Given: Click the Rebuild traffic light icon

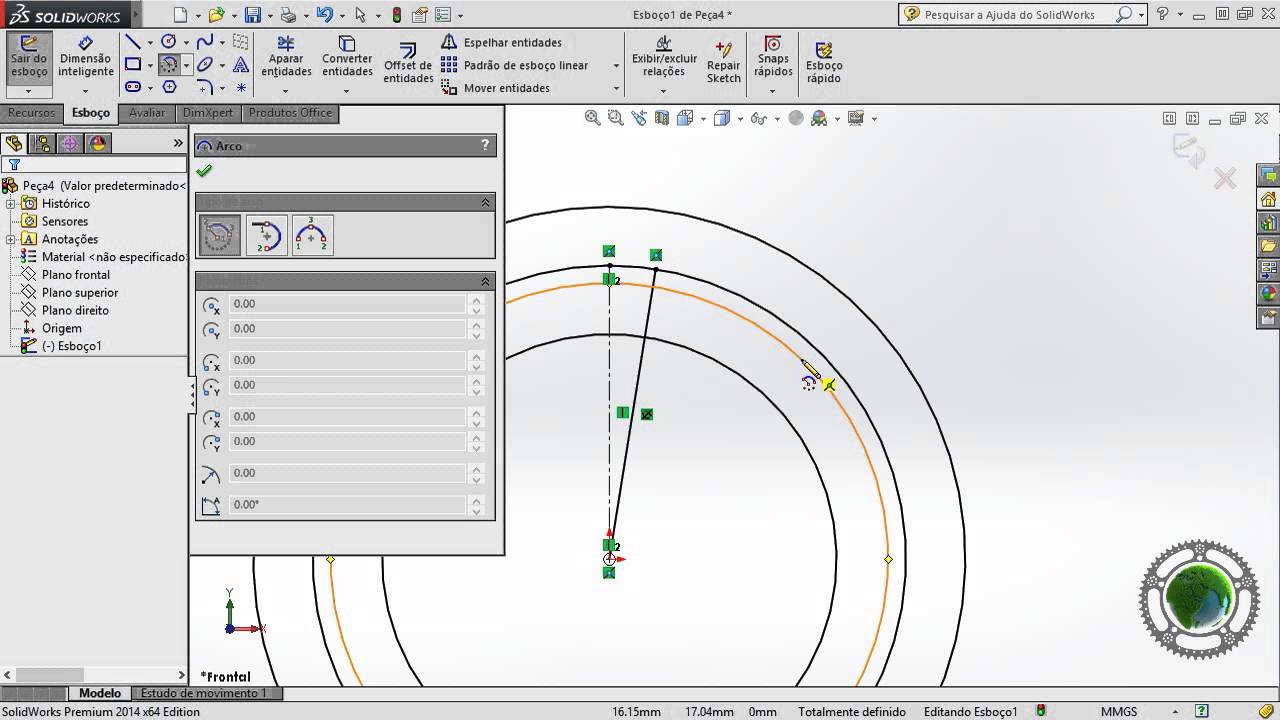Looking at the screenshot, I should coord(397,15).
